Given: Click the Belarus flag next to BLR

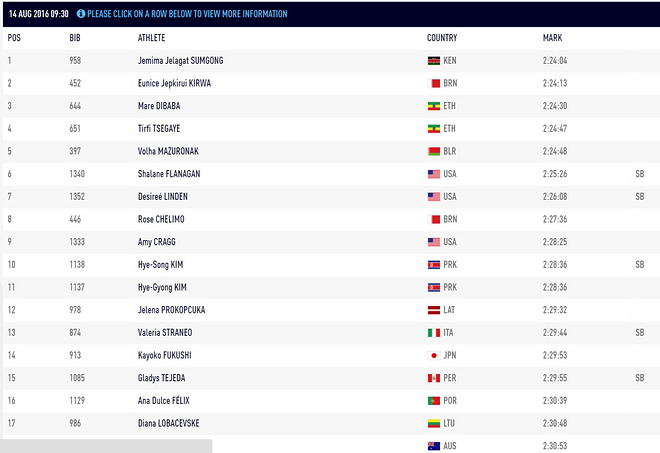Looking at the screenshot, I should click(433, 151).
